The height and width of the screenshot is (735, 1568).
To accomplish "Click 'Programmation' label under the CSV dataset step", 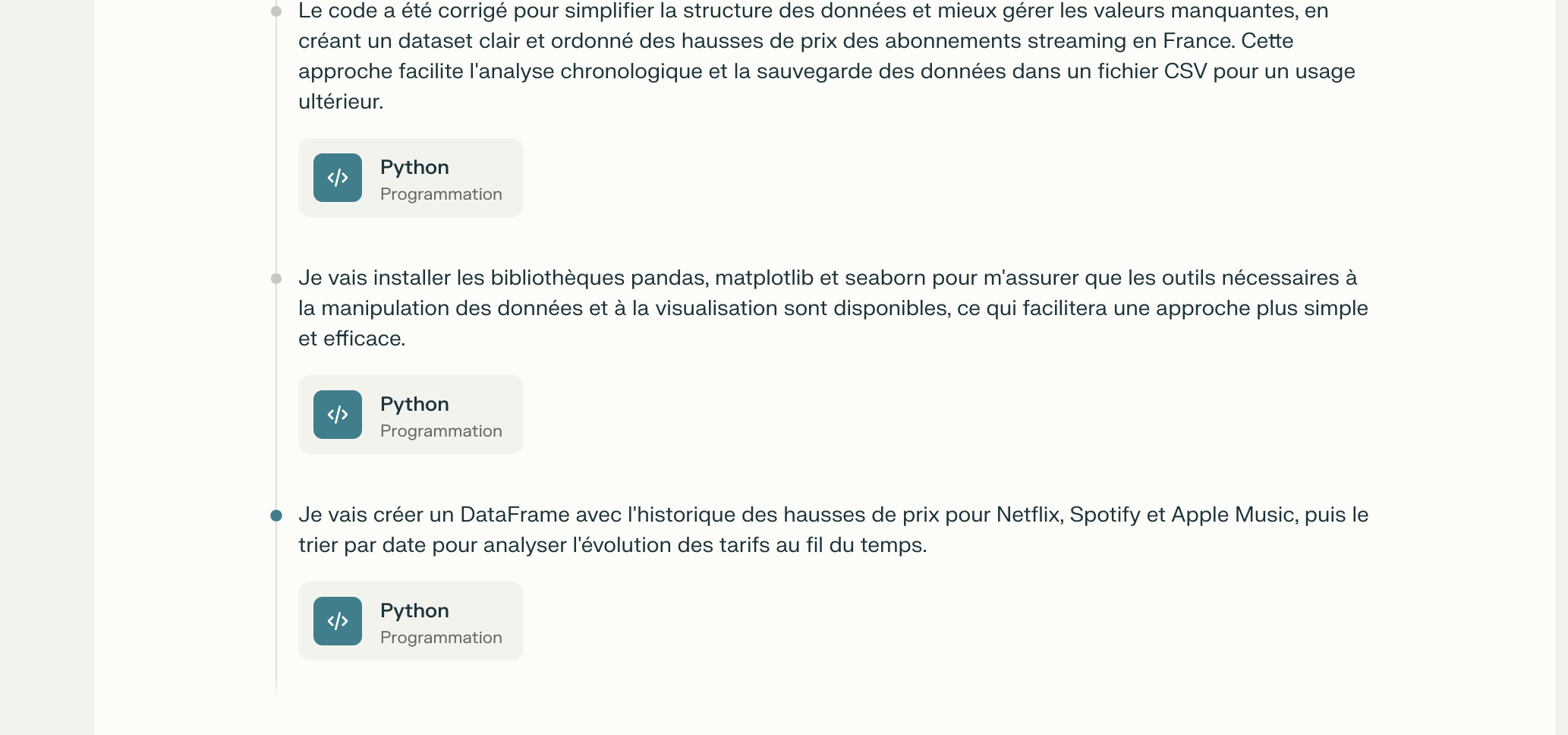I will tap(441, 194).
